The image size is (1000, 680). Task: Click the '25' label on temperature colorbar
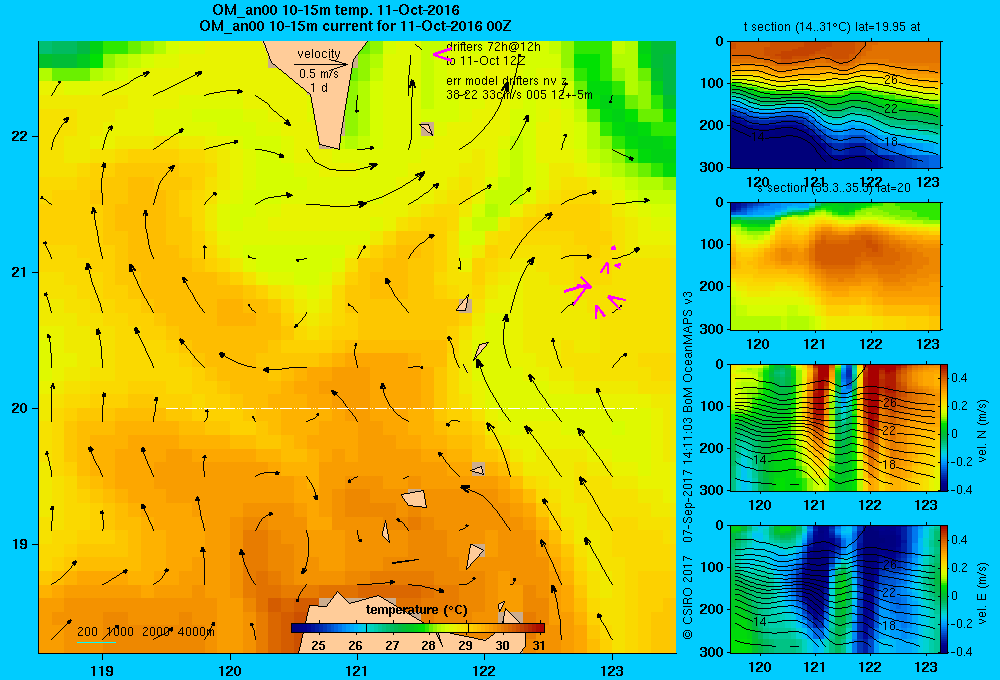[x=318, y=646]
